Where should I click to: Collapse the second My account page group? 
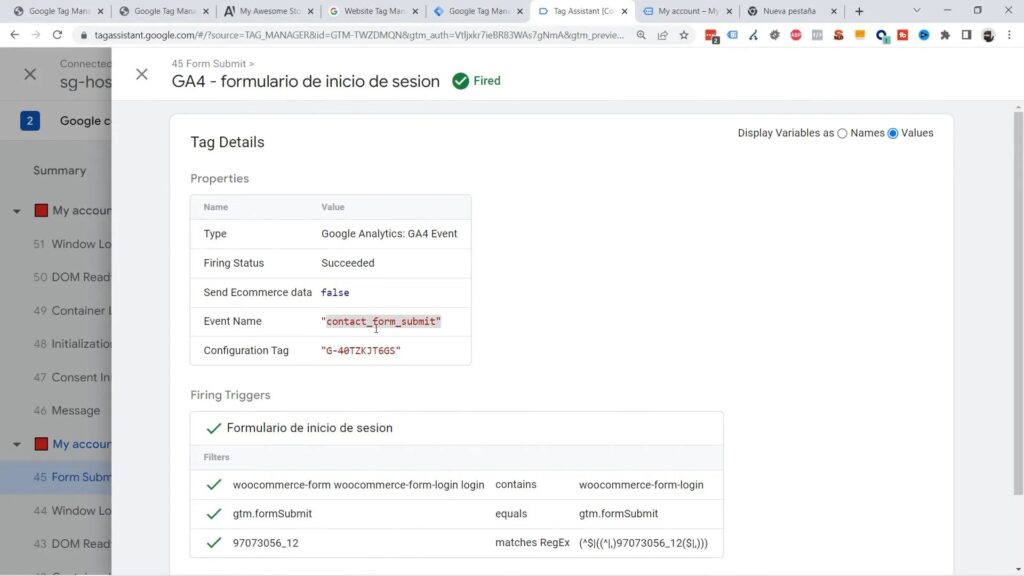point(16,444)
